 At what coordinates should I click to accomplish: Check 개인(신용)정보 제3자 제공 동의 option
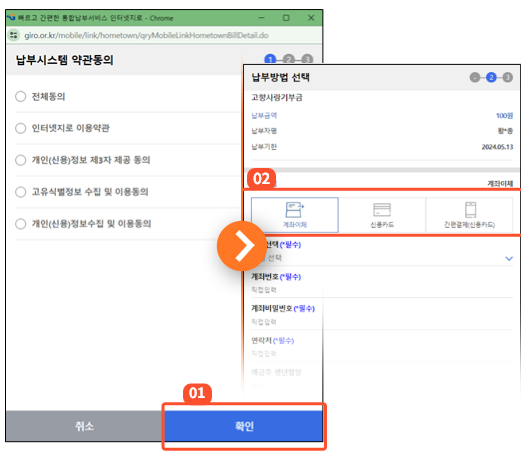[x=21, y=160]
